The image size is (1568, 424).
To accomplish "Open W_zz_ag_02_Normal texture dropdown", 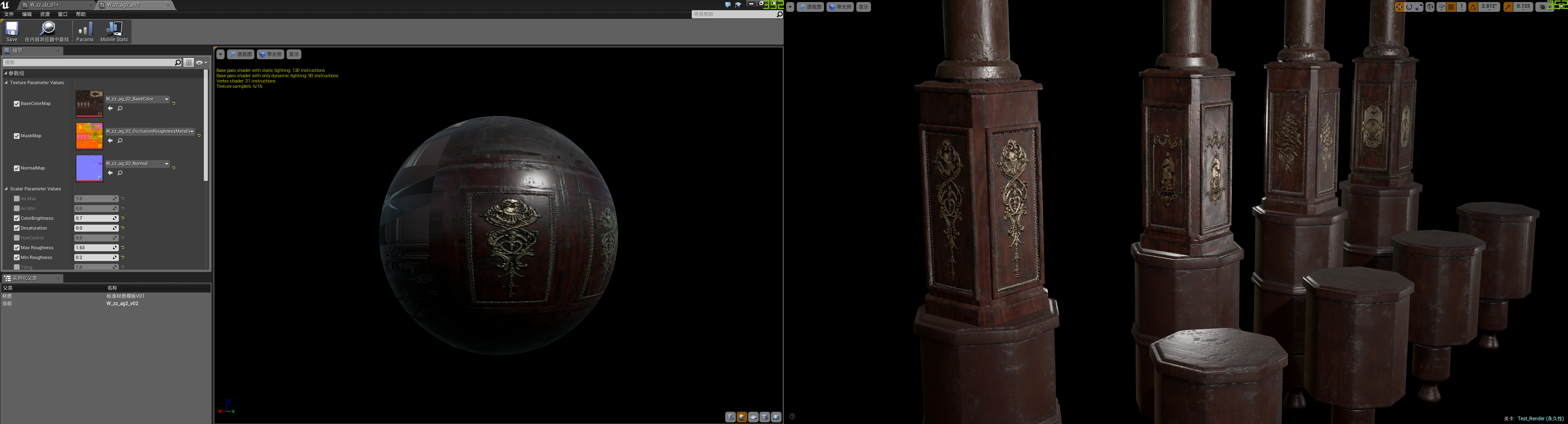I will [x=138, y=163].
